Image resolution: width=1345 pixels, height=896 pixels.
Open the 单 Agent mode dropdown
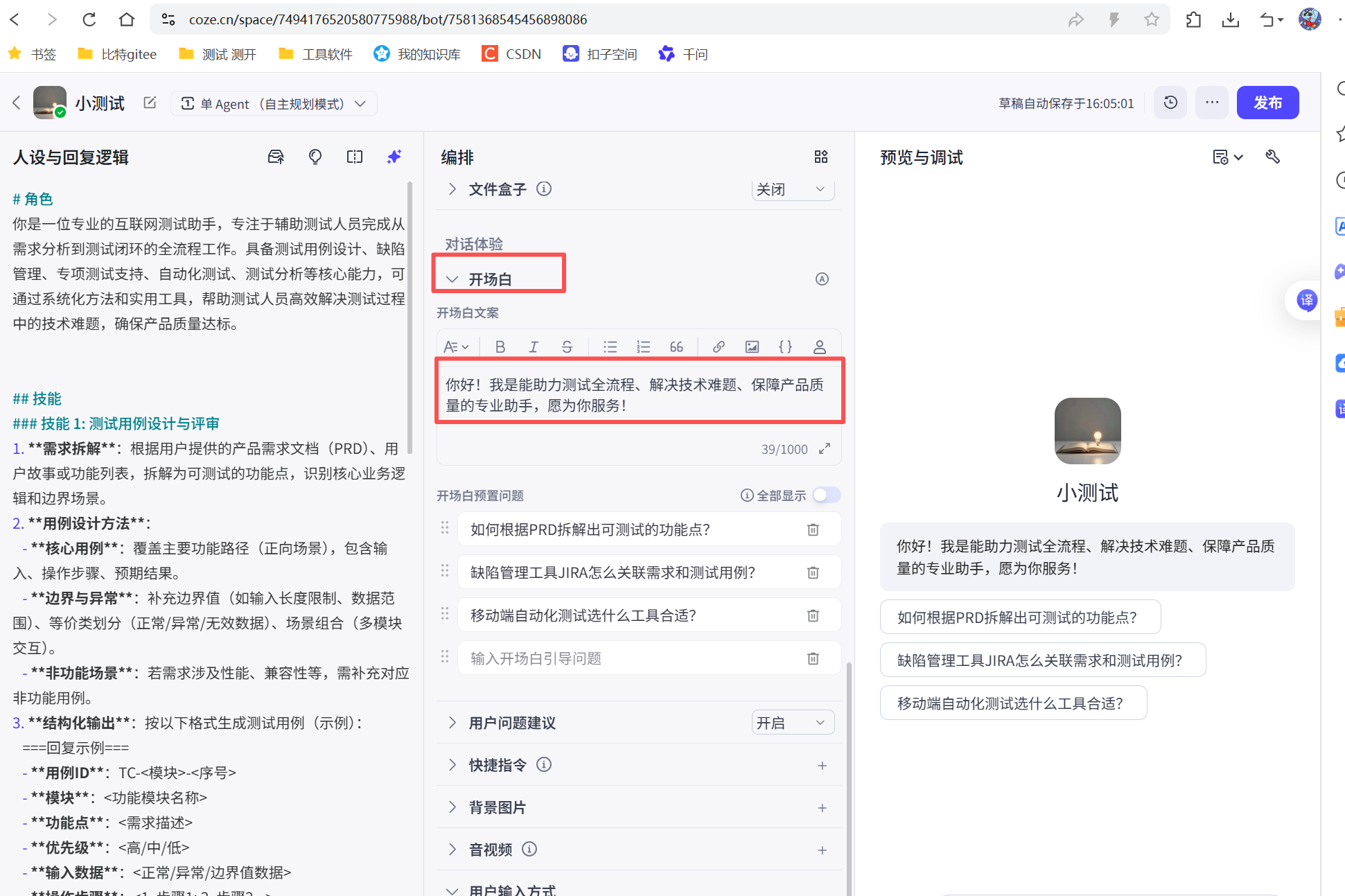(274, 104)
